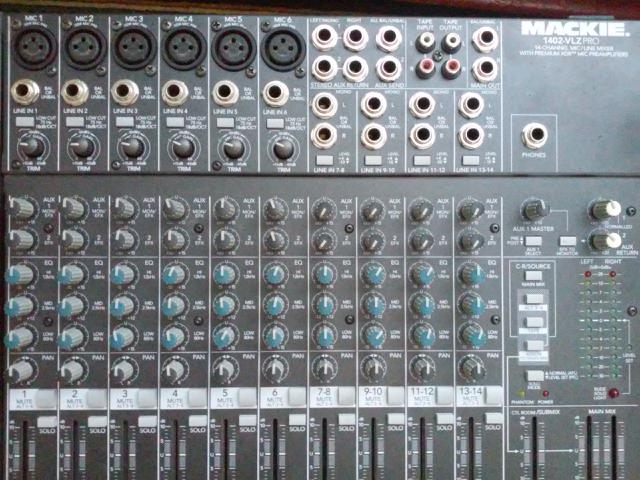Screen dimensions: 640x480
Task: Click the MAIN MIX fader
Action: coord(598,445)
